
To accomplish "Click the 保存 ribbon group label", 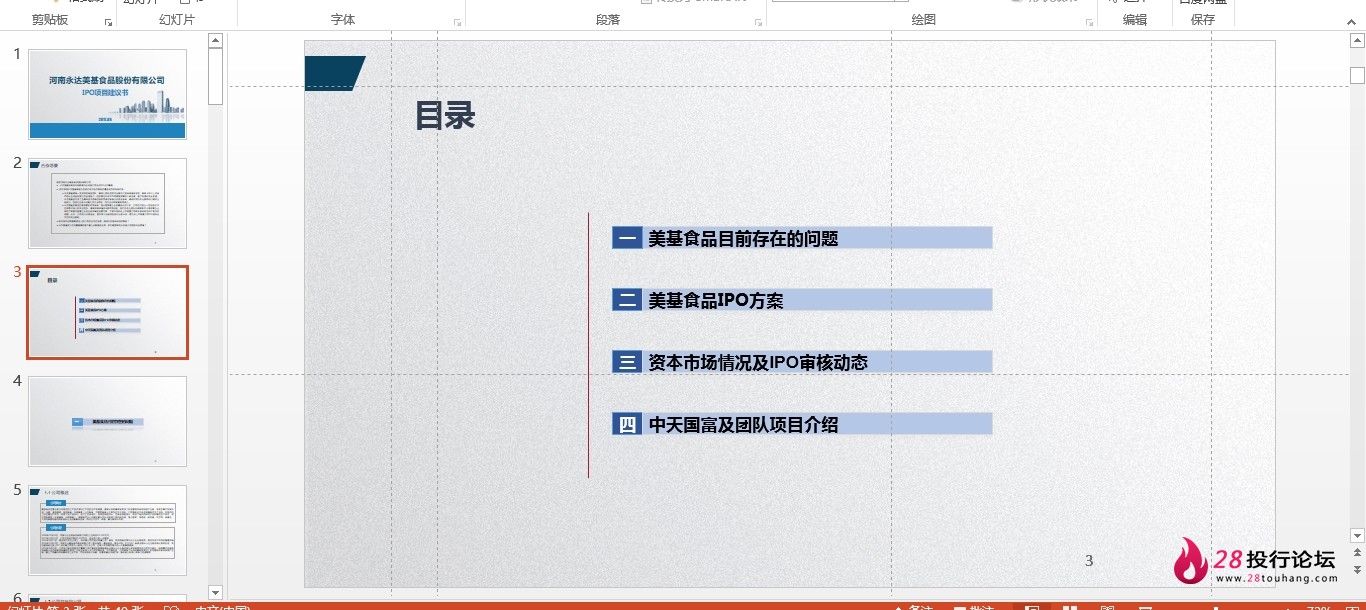I will click(x=1203, y=20).
